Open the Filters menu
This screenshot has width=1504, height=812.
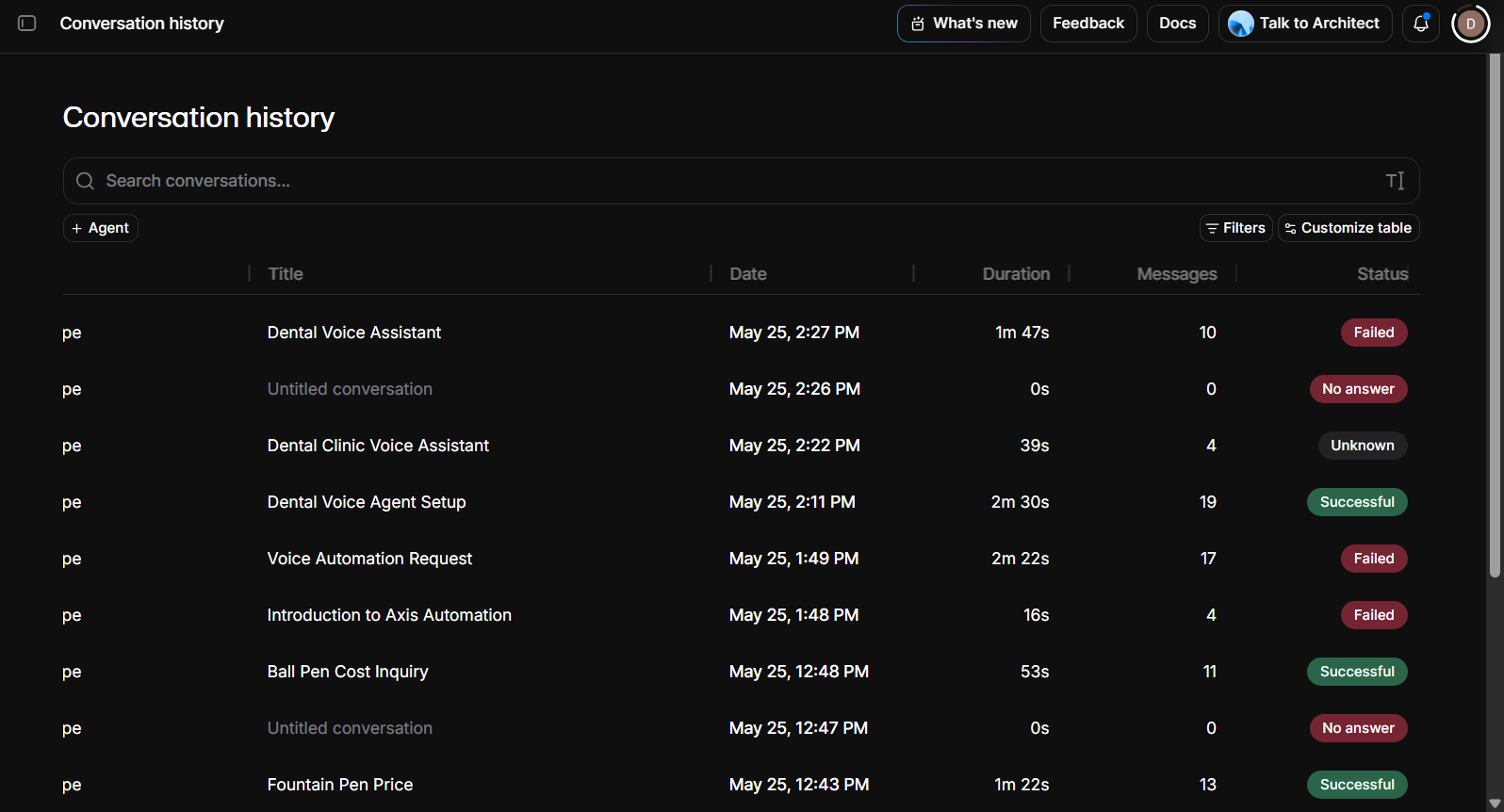(1235, 228)
